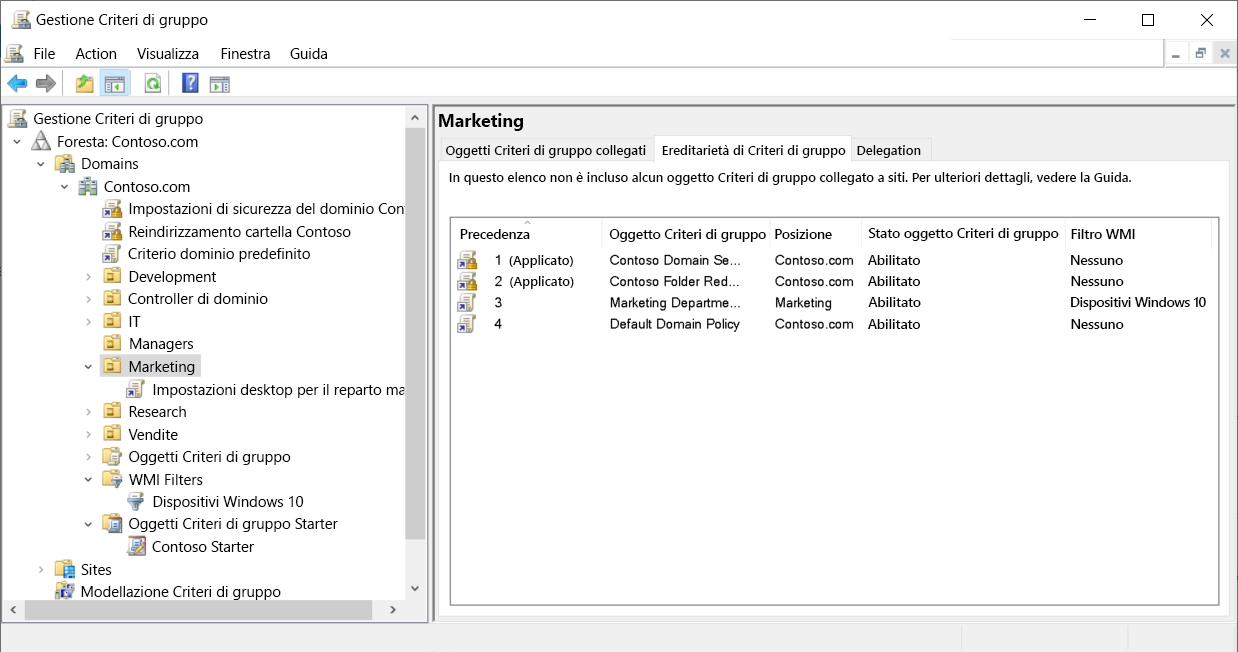Select the Gestione Criteri di gruppo root icon
Screen dimensions: 1238x652
tap(16, 118)
